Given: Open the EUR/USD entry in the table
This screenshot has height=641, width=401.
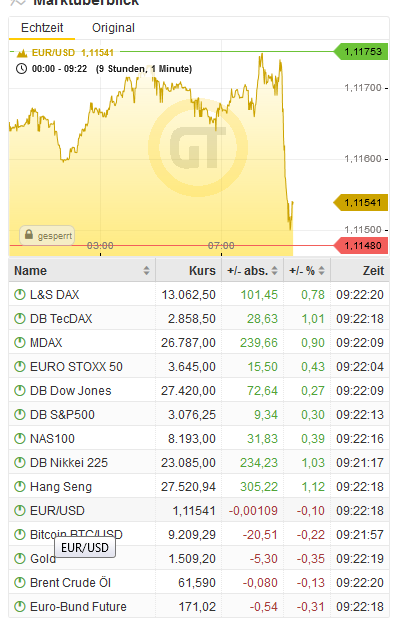Looking at the screenshot, I should pos(57,511).
